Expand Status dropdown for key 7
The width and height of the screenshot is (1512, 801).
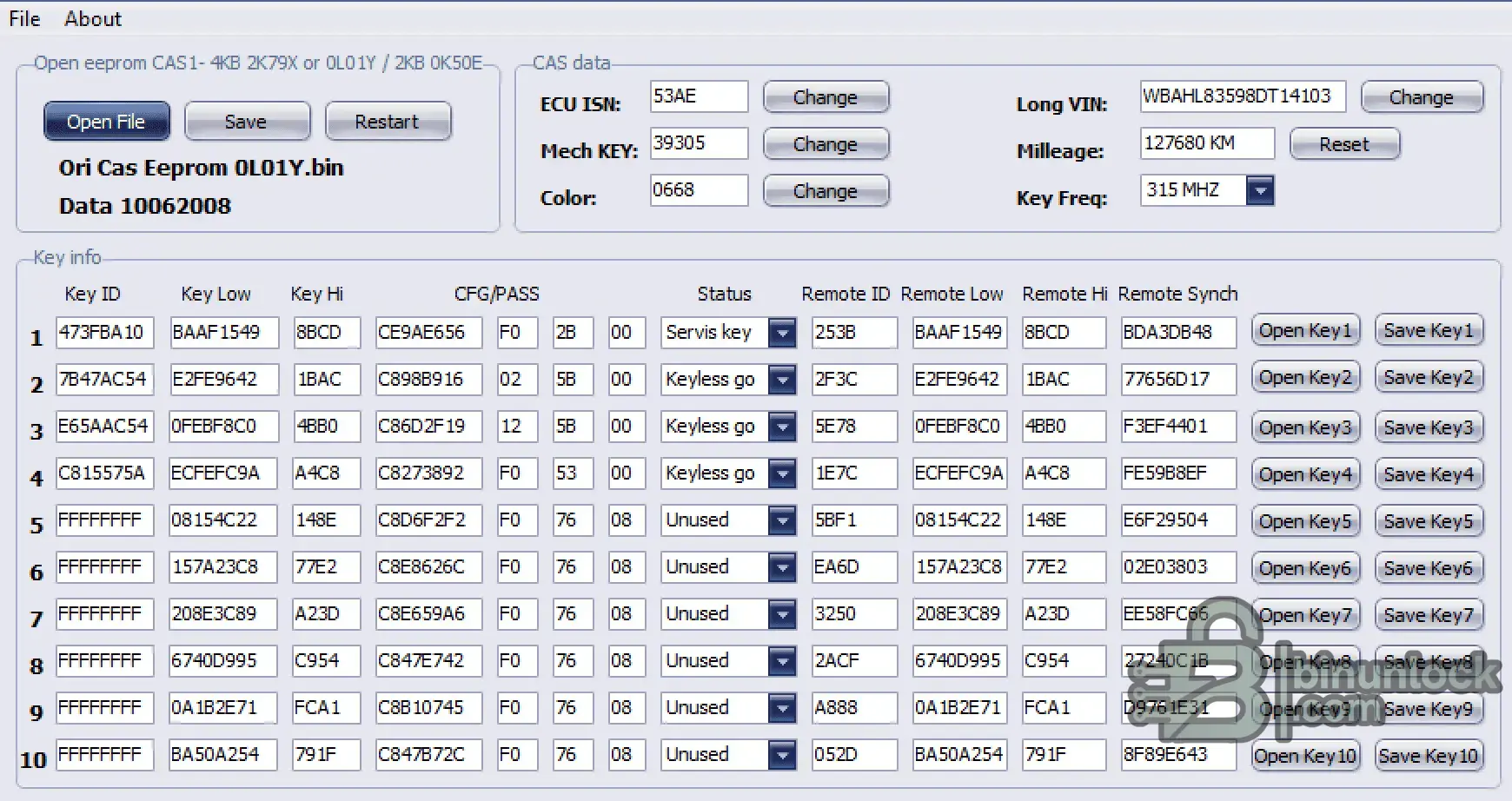click(783, 614)
